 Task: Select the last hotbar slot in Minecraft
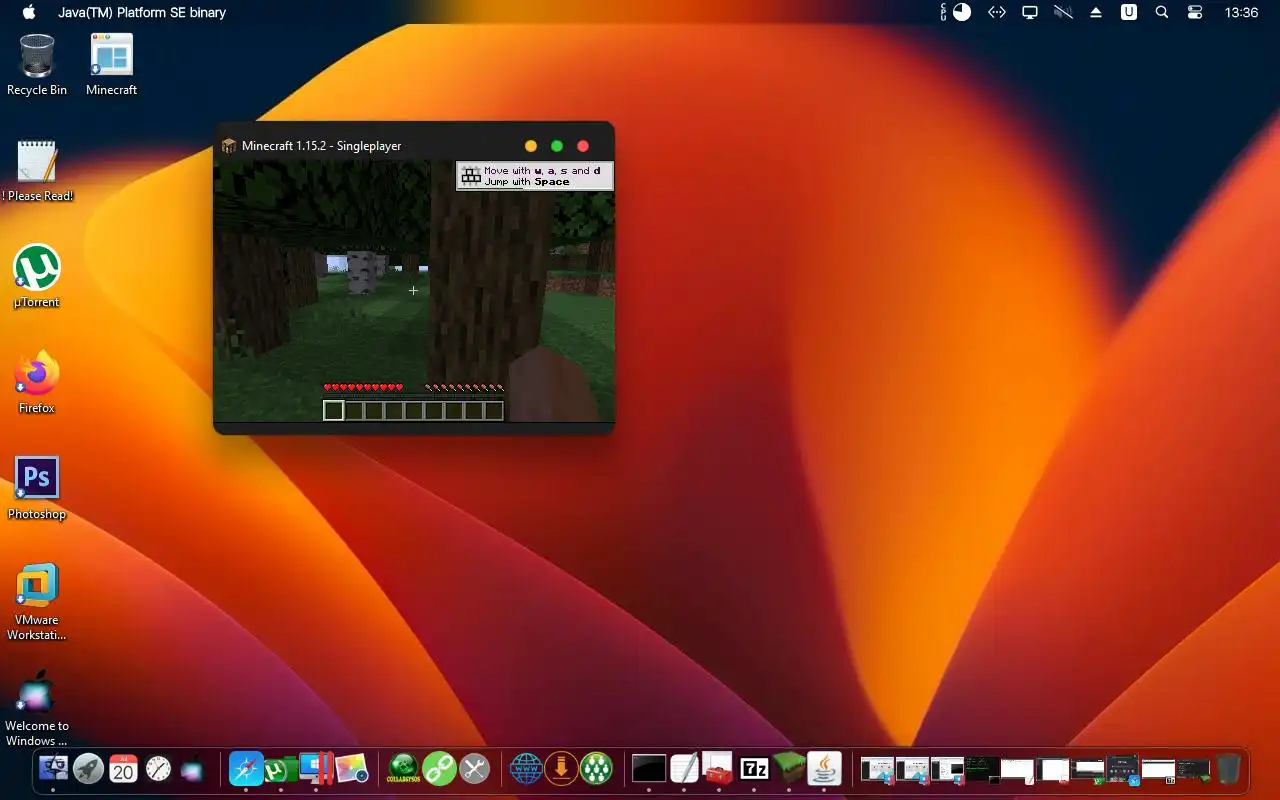494,410
